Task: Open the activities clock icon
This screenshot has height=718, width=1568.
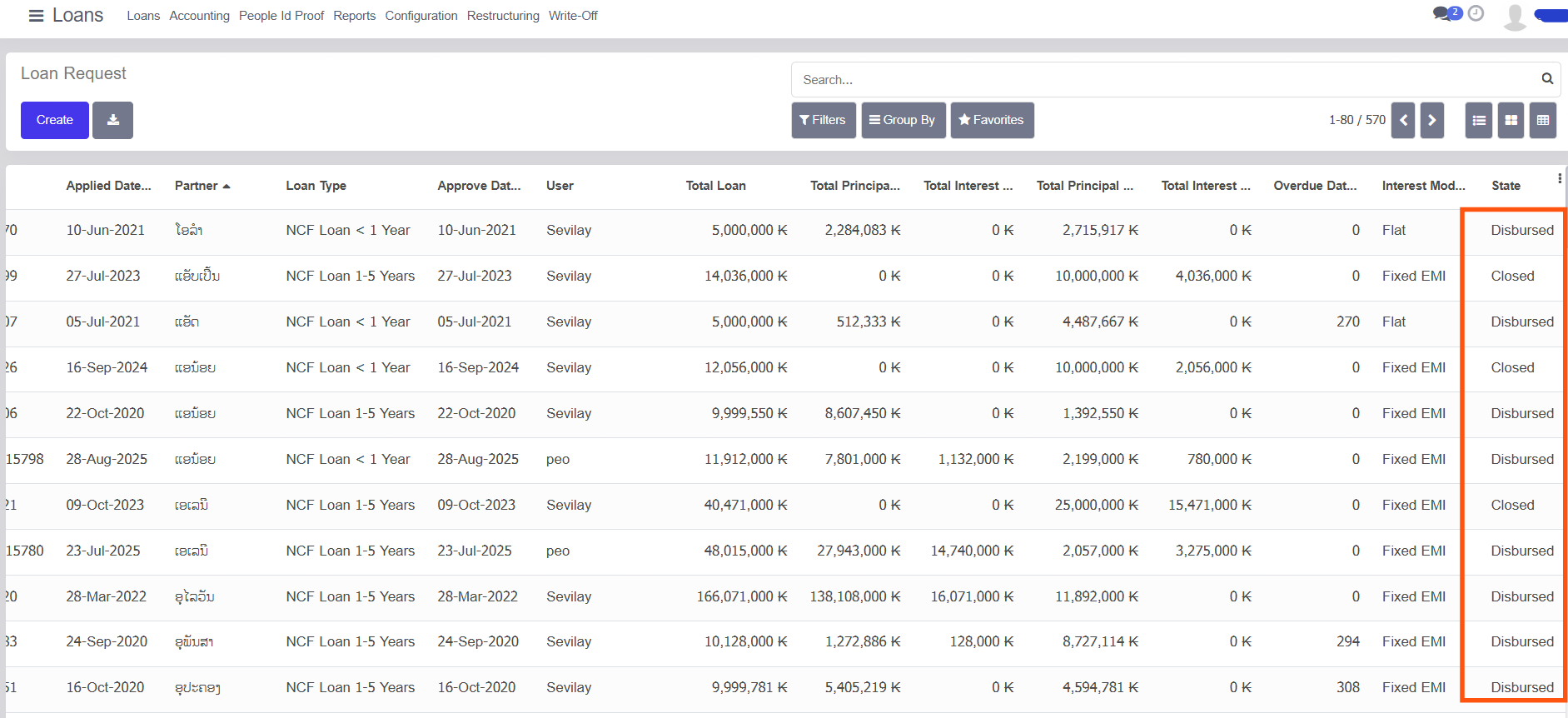Action: pos(1476,14)
